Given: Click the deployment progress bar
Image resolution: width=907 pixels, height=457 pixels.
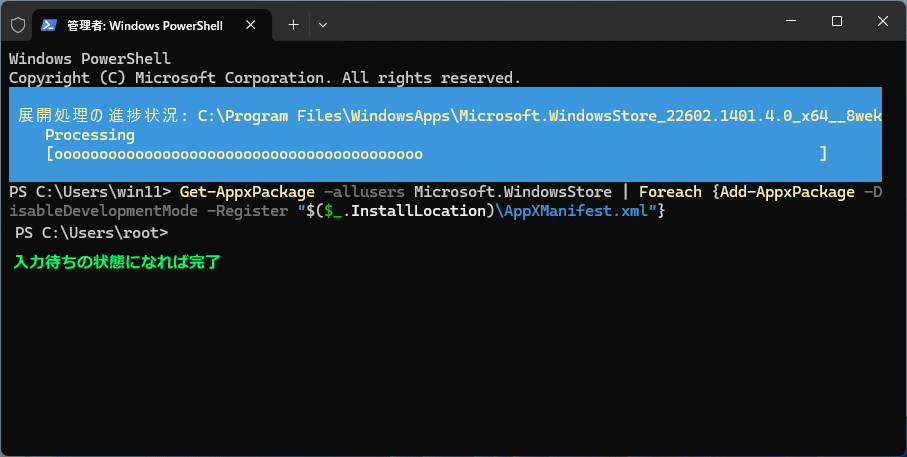Looking at the screenshot, I should pyautogui.click(x=437, y=154).
